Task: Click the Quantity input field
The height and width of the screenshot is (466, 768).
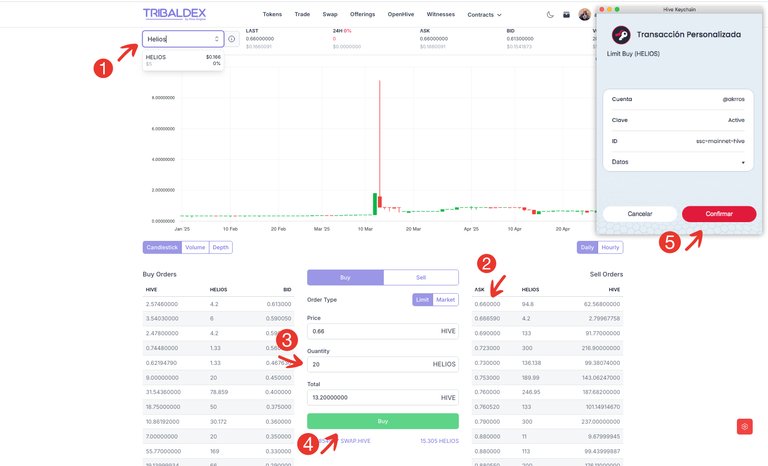Action: coord(383,364)
